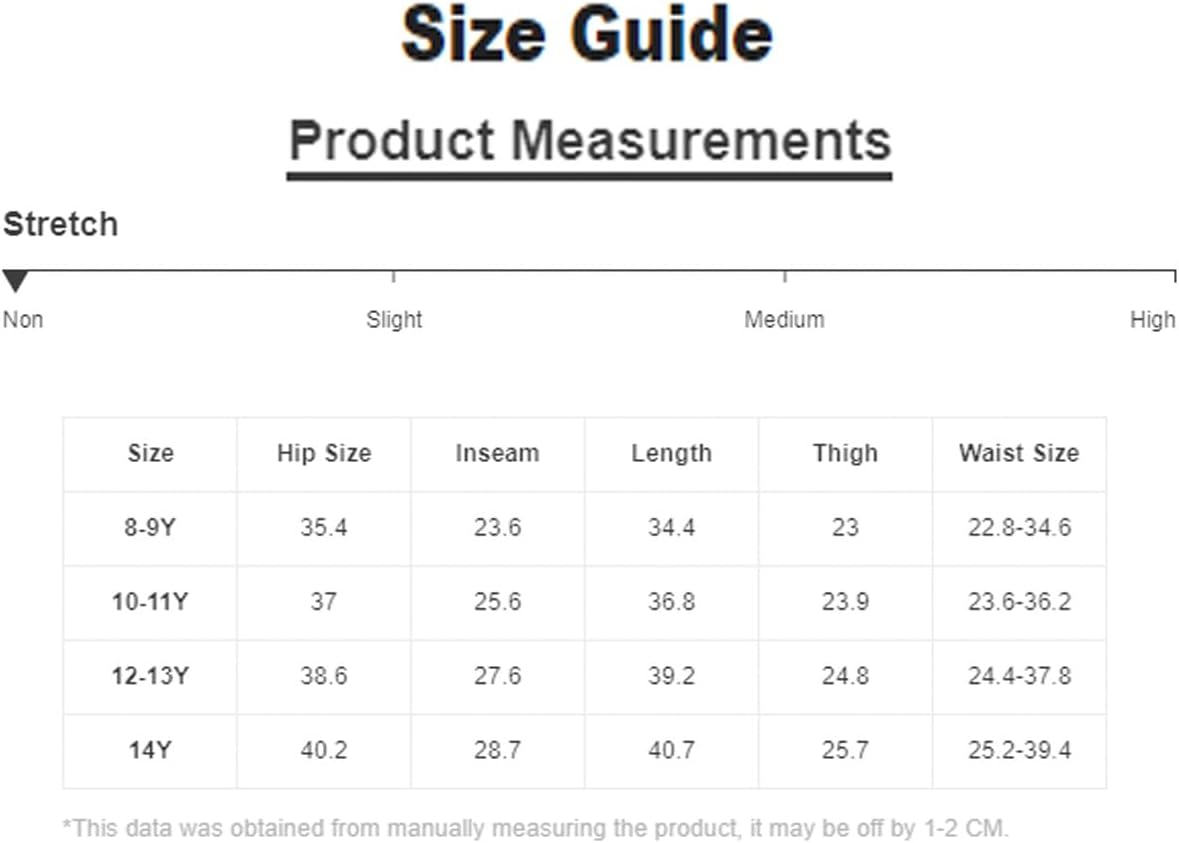This screenshot has height=843, width=1179.
Task: Select the 14Y size row label
Action: click(150, 751)
